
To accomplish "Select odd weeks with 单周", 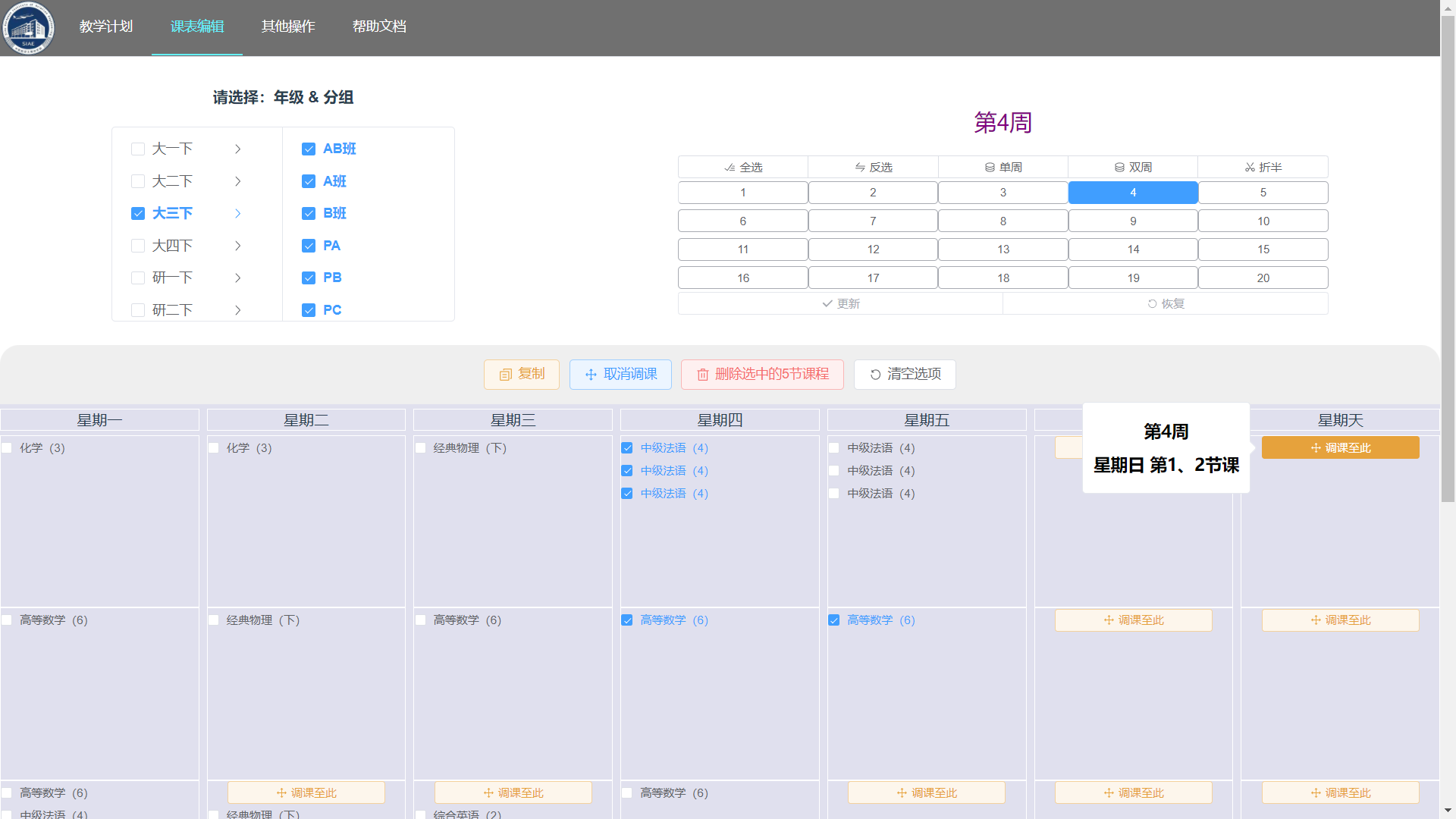I will coord(1003,168).
